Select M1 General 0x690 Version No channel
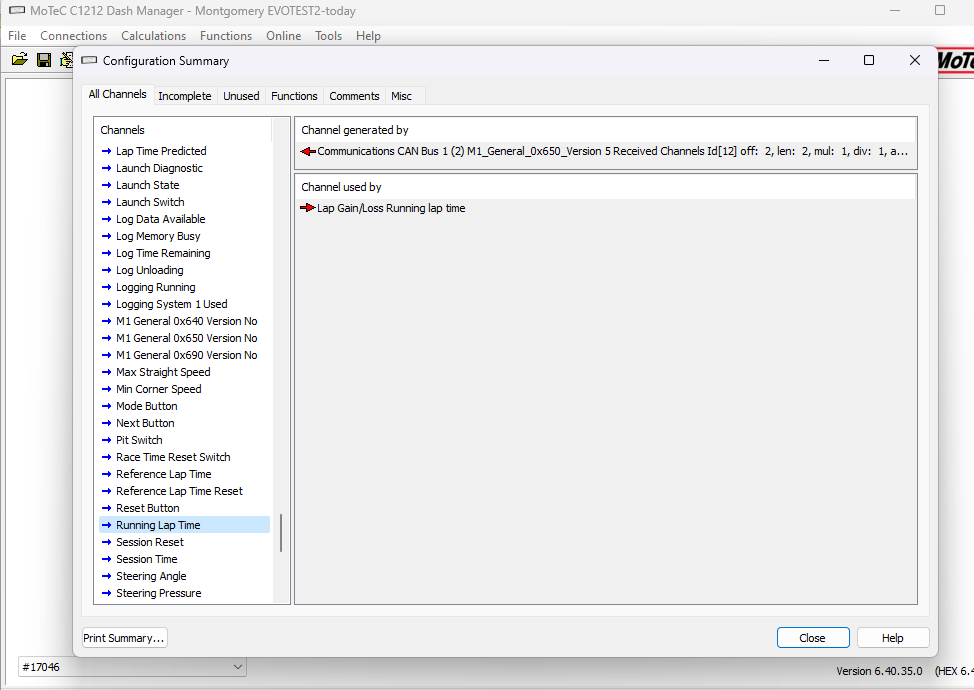974x690 pixels. tap(186, 355)
